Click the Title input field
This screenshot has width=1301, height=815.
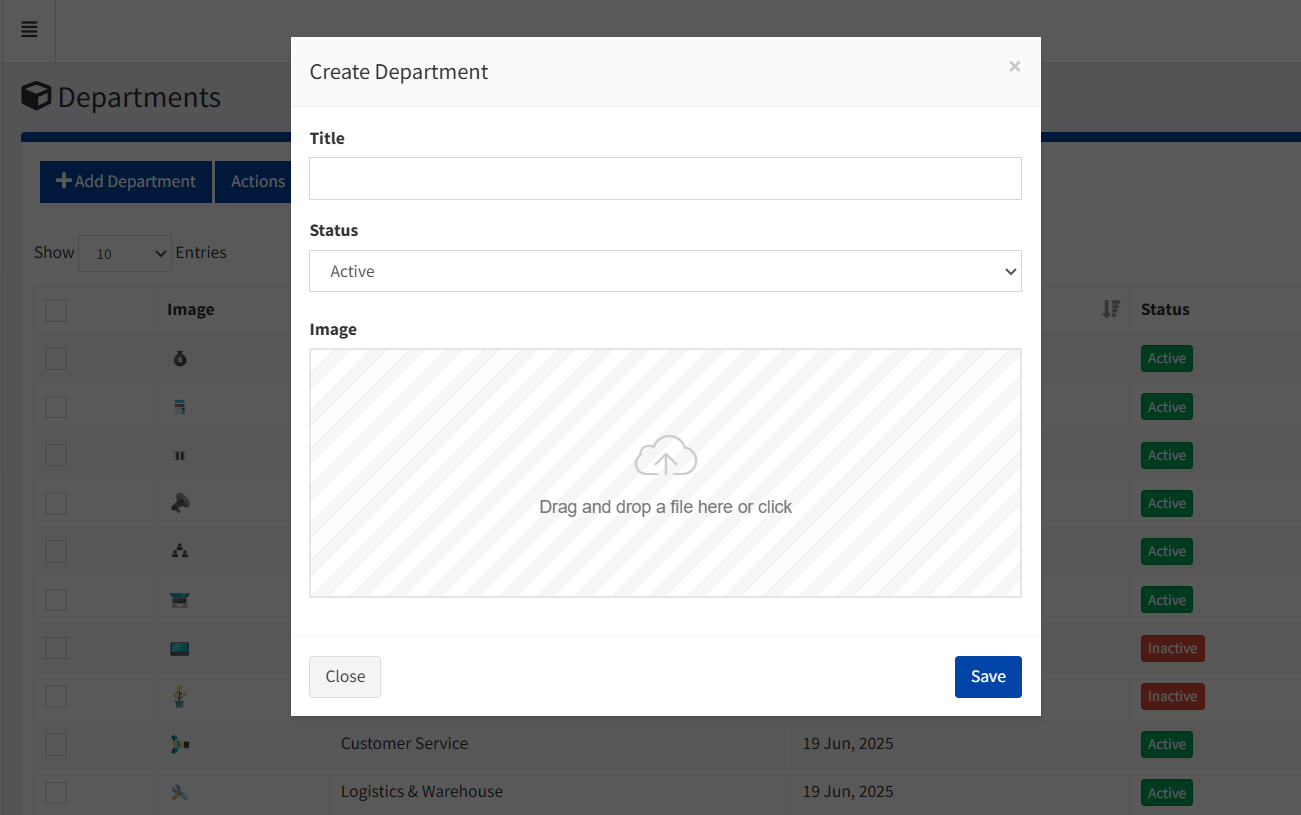click(665, 179)
